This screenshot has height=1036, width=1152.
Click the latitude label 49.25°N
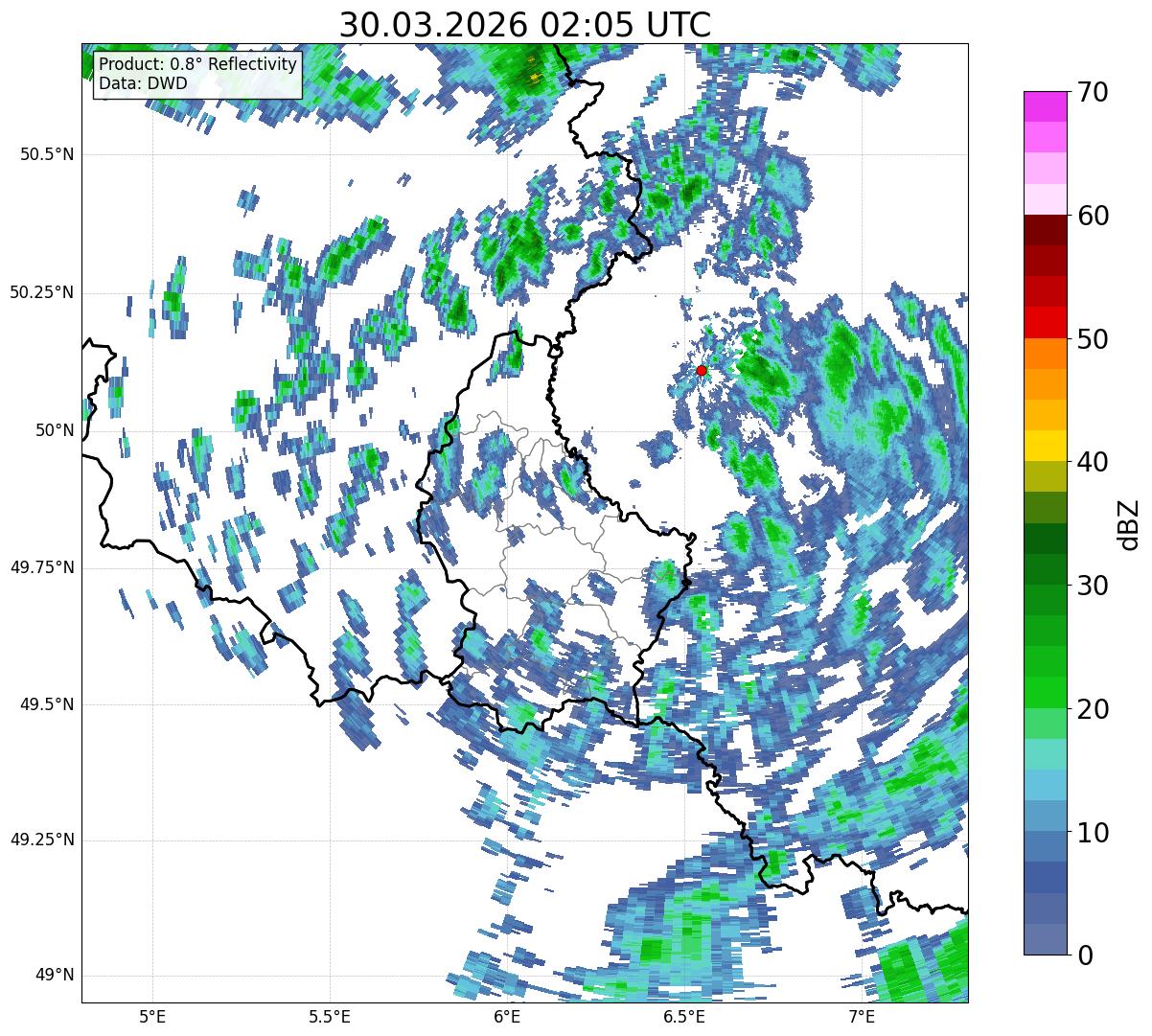[x=41, y=840]
